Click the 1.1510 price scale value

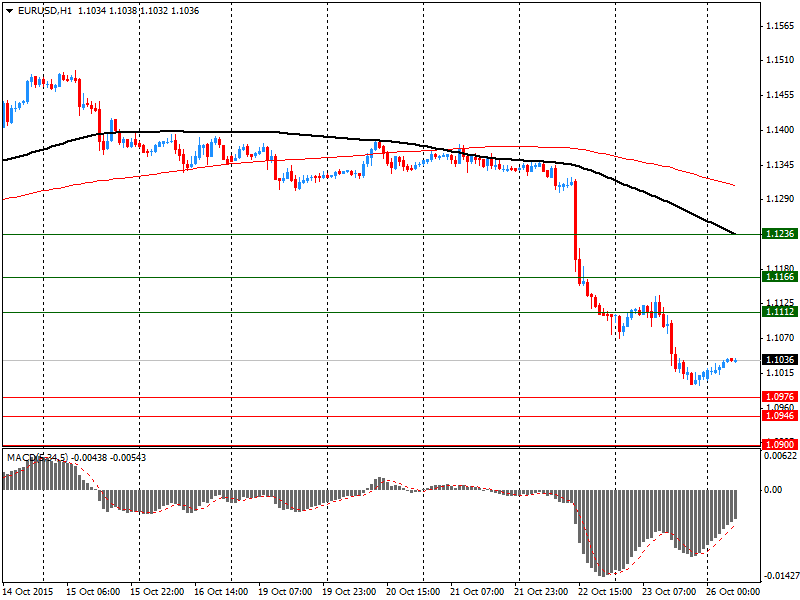pos(781,60)
